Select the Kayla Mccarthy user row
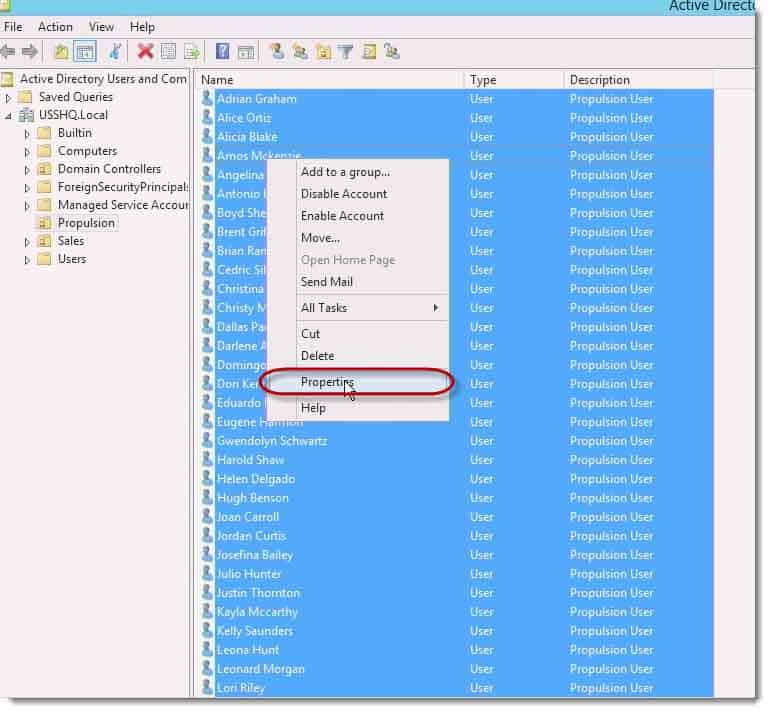This screenshot has height=713, width=770. [x=457, y=612]
